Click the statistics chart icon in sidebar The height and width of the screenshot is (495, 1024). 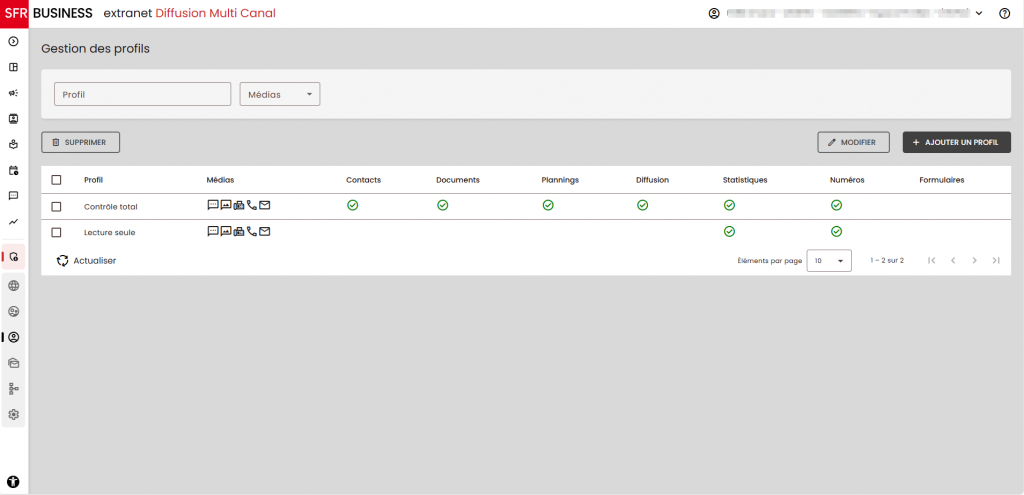coord(14,222)
